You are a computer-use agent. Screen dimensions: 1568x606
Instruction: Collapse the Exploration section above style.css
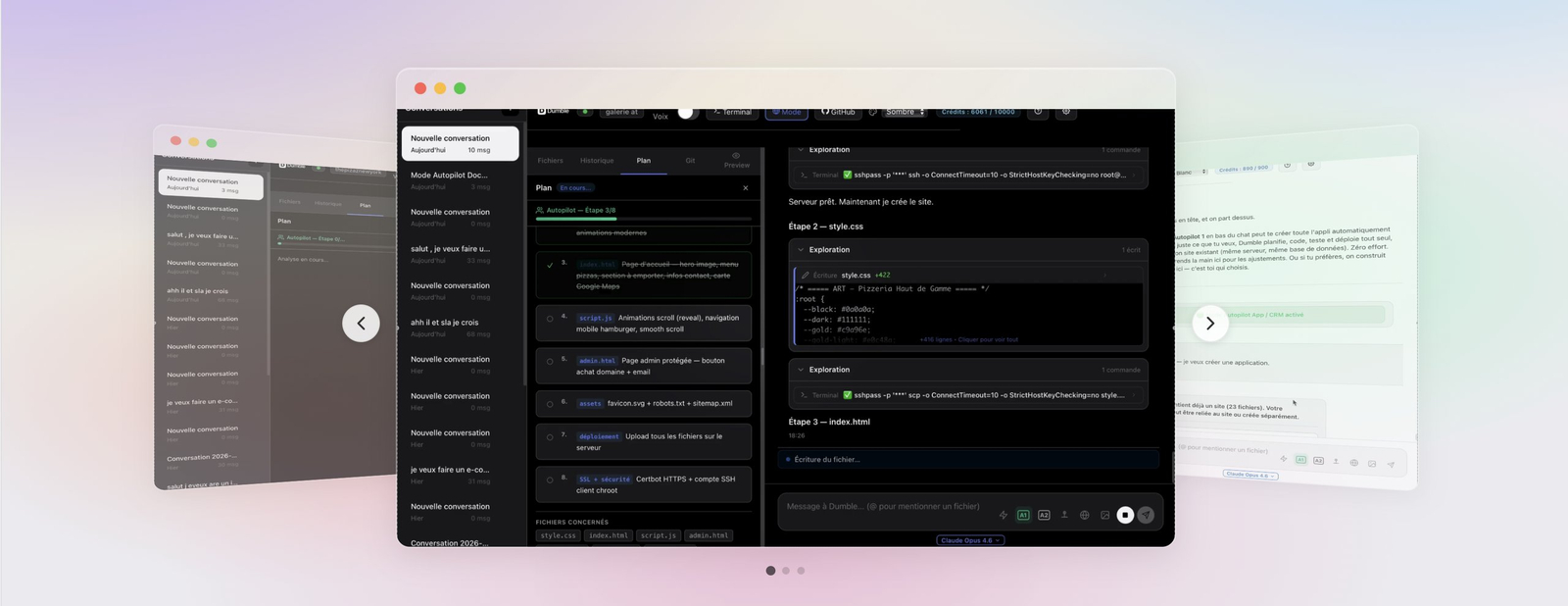[x=801, y=250]
